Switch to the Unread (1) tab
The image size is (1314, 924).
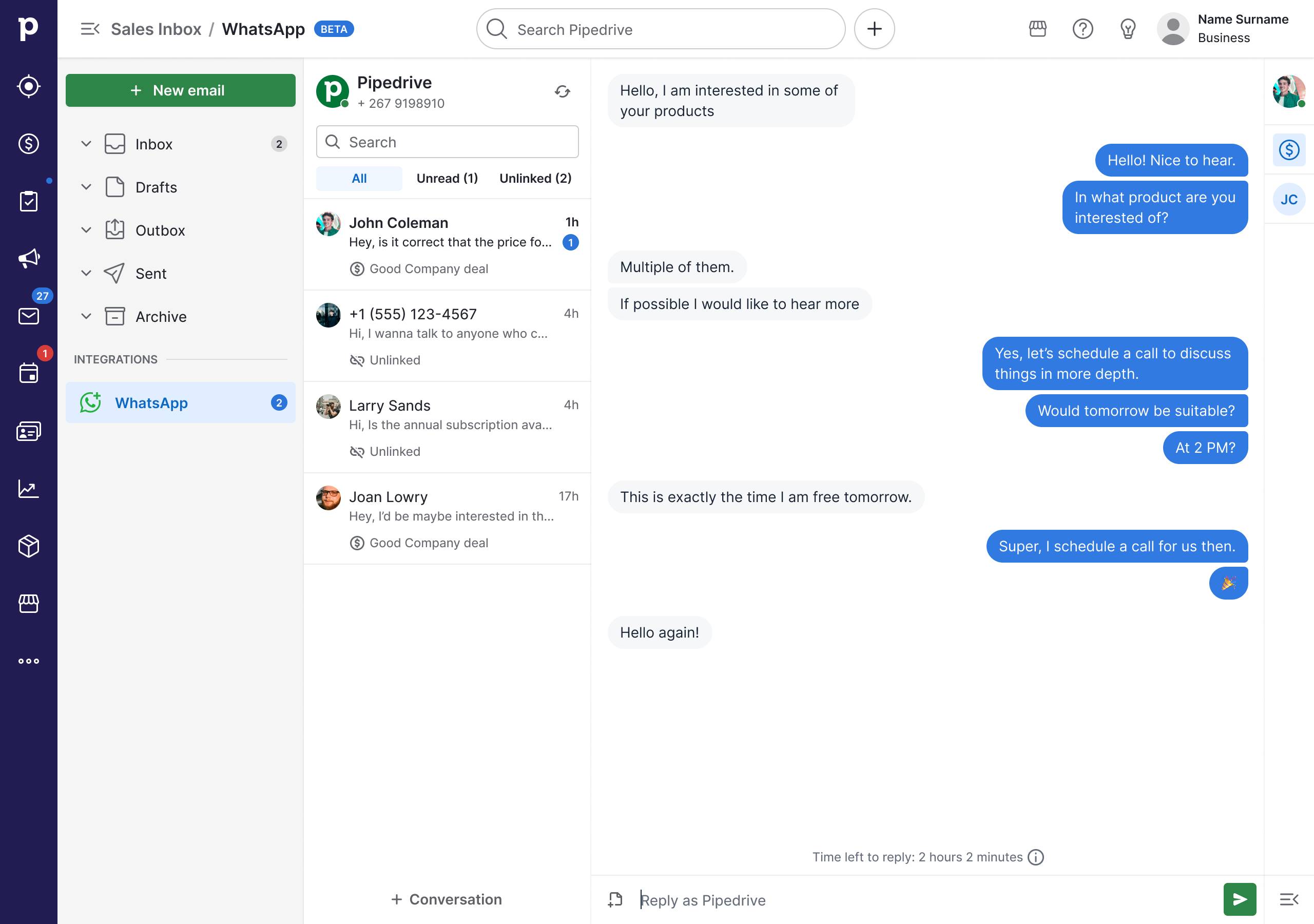[x=447, y=179]
